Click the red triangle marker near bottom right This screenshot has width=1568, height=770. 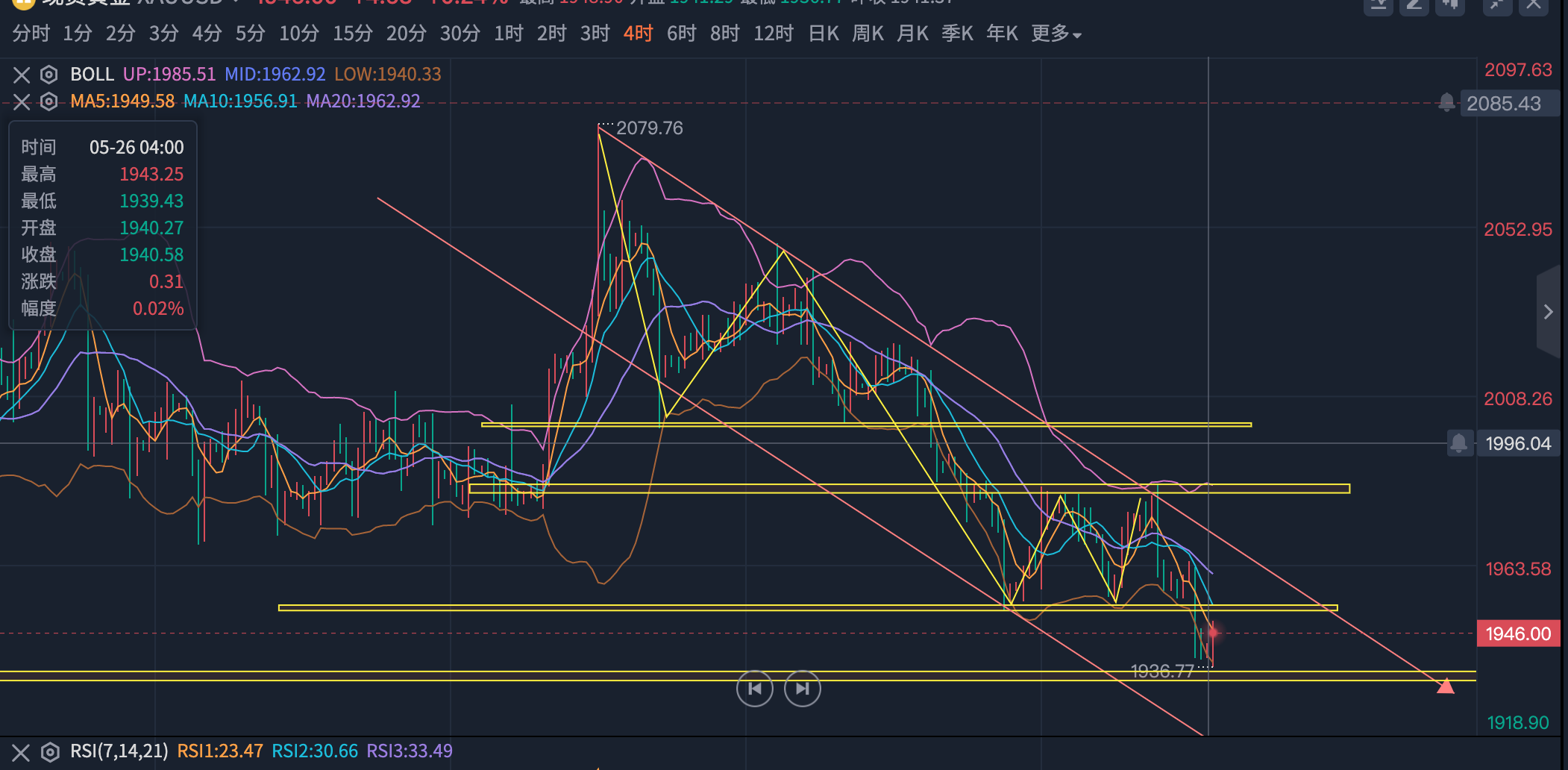point(1446,685)
